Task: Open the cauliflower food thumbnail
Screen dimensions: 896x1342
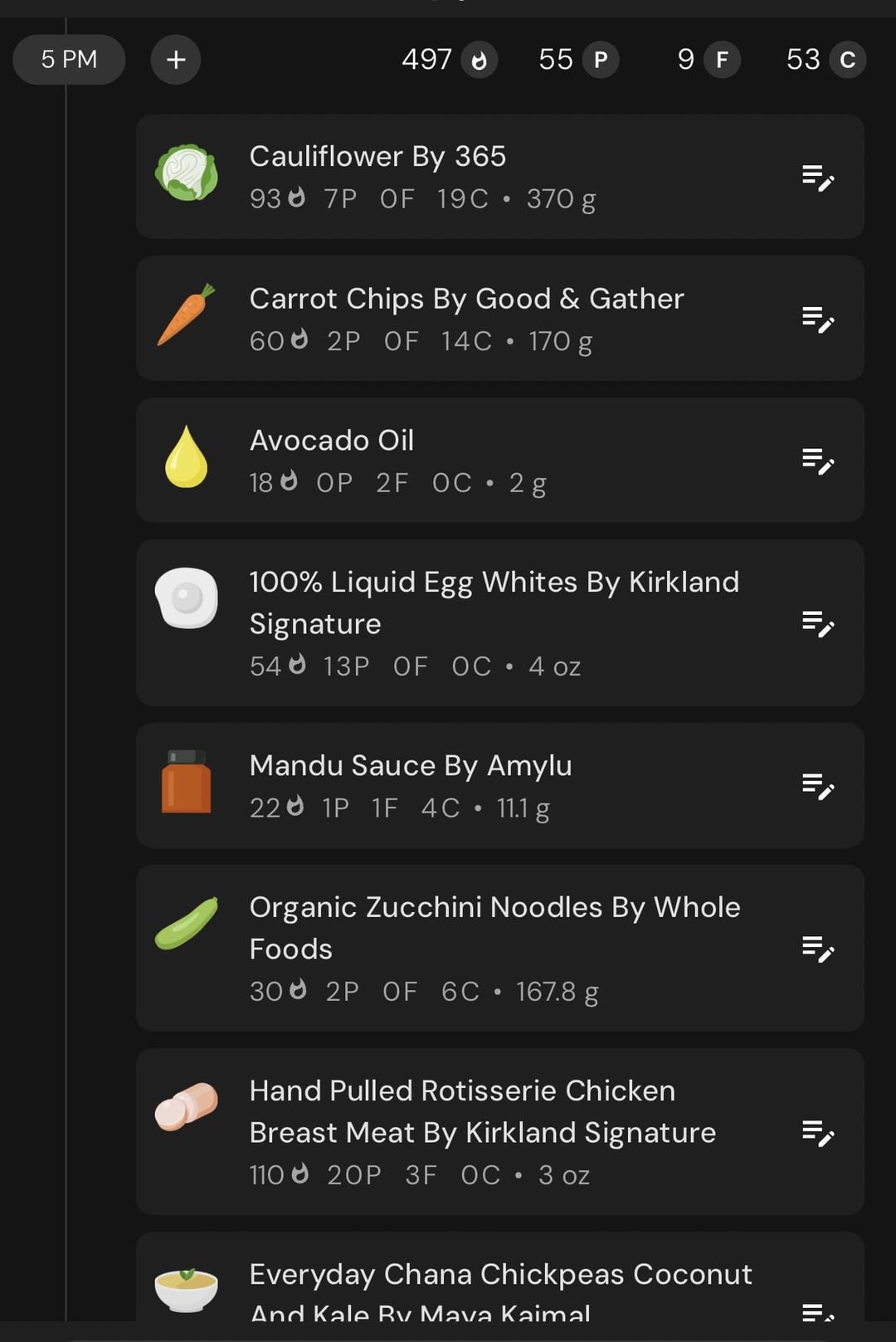Action: pos(187,173)
